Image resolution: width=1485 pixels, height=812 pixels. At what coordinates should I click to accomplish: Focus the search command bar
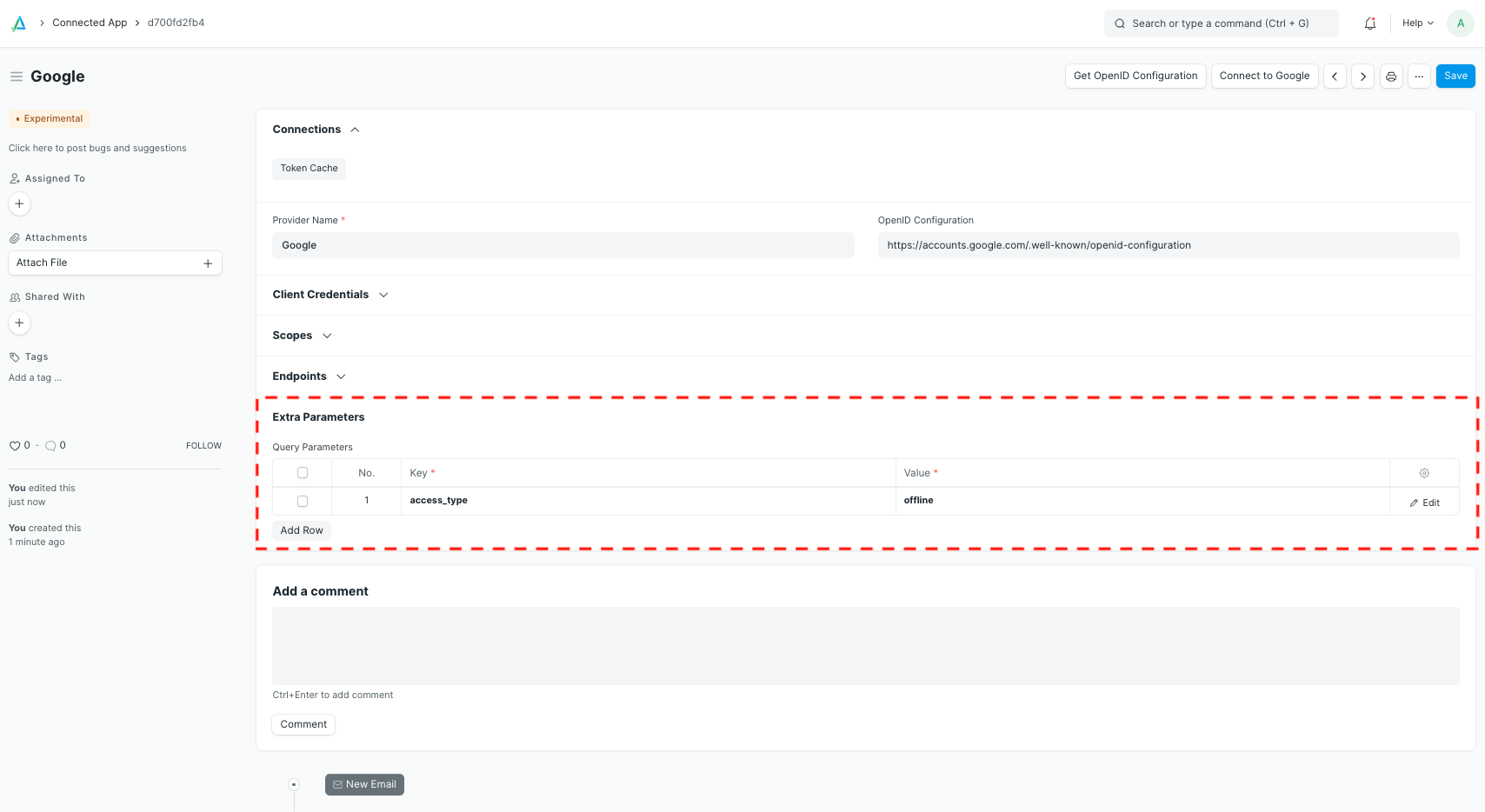click(1222, 23)
